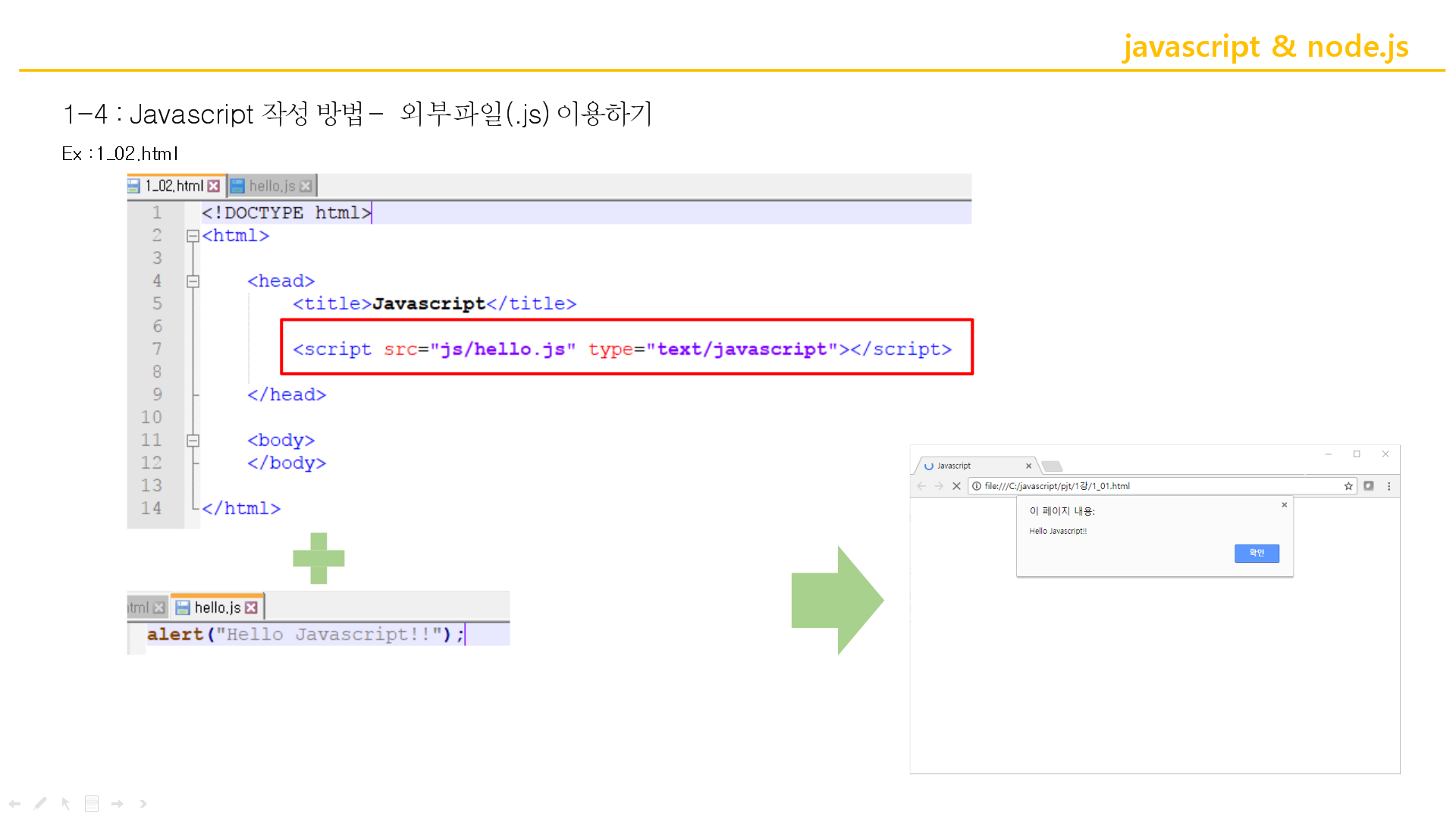Click the DOCTYPE html line of code
This screenshot has height=819, width=1456.
click(x=286, y=213)
